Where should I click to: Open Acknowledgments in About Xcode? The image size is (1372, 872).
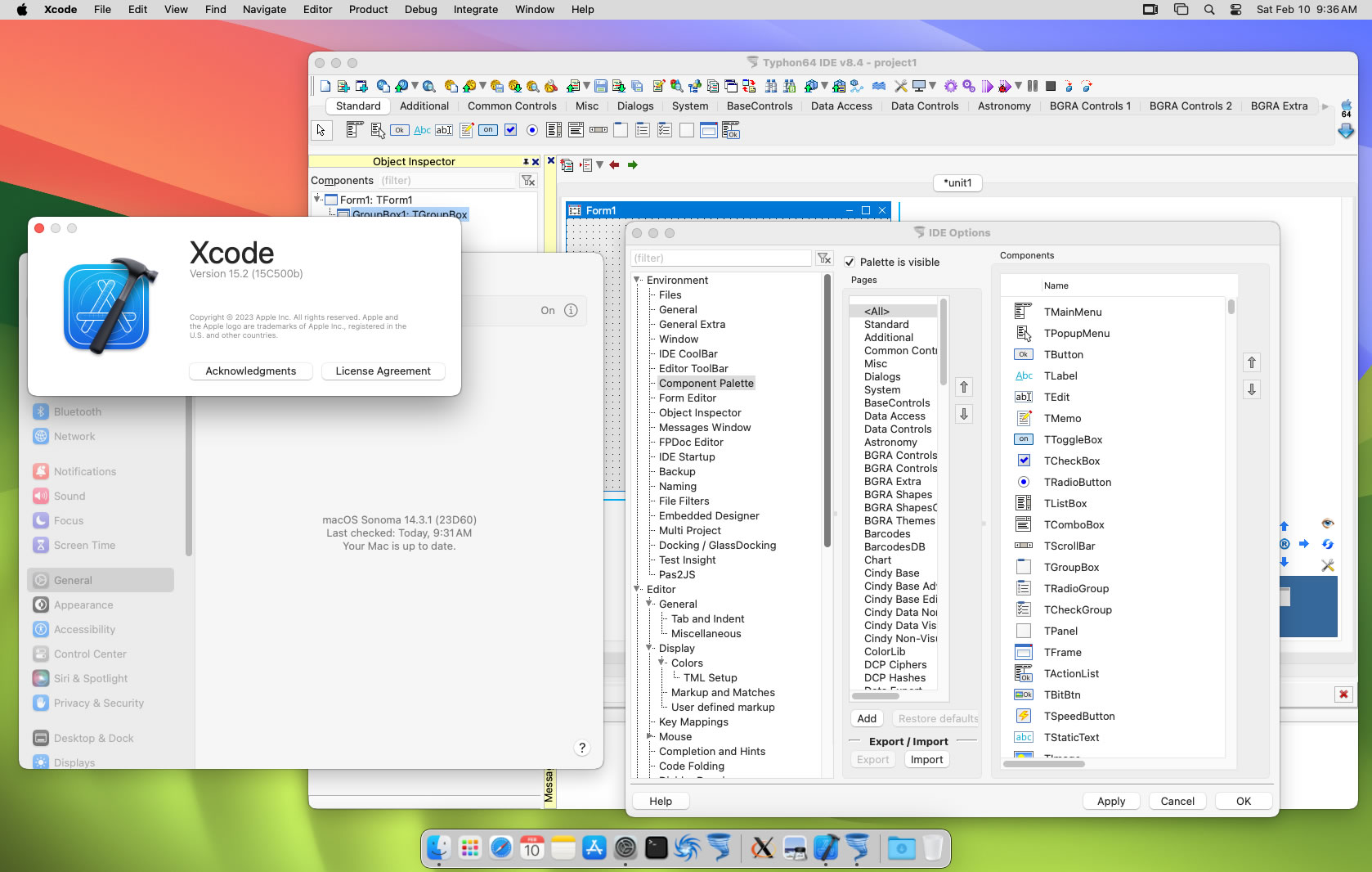click(251, 371)
